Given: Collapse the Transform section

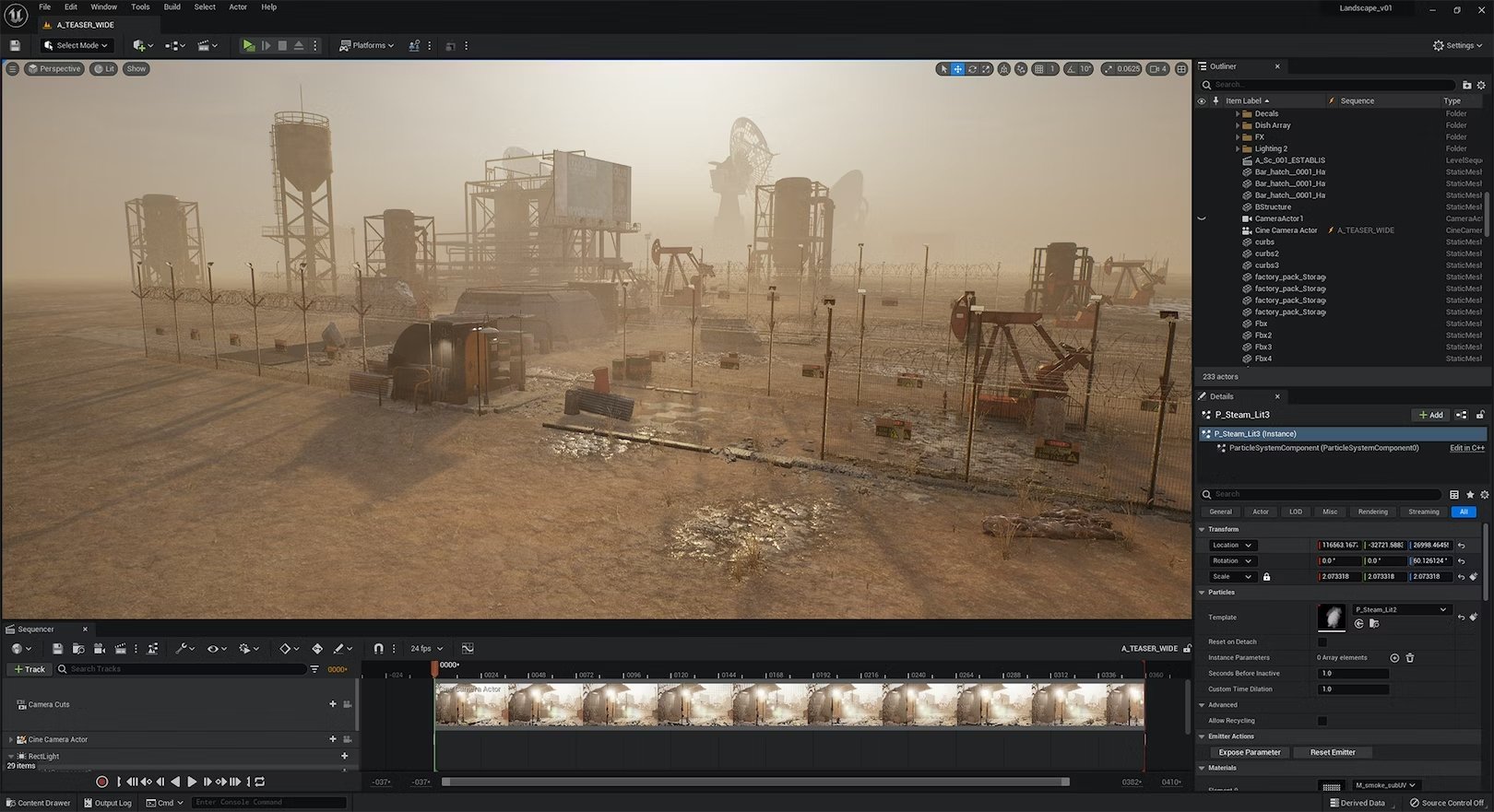Looking at the screenshot, I should tap(1202, 530).
